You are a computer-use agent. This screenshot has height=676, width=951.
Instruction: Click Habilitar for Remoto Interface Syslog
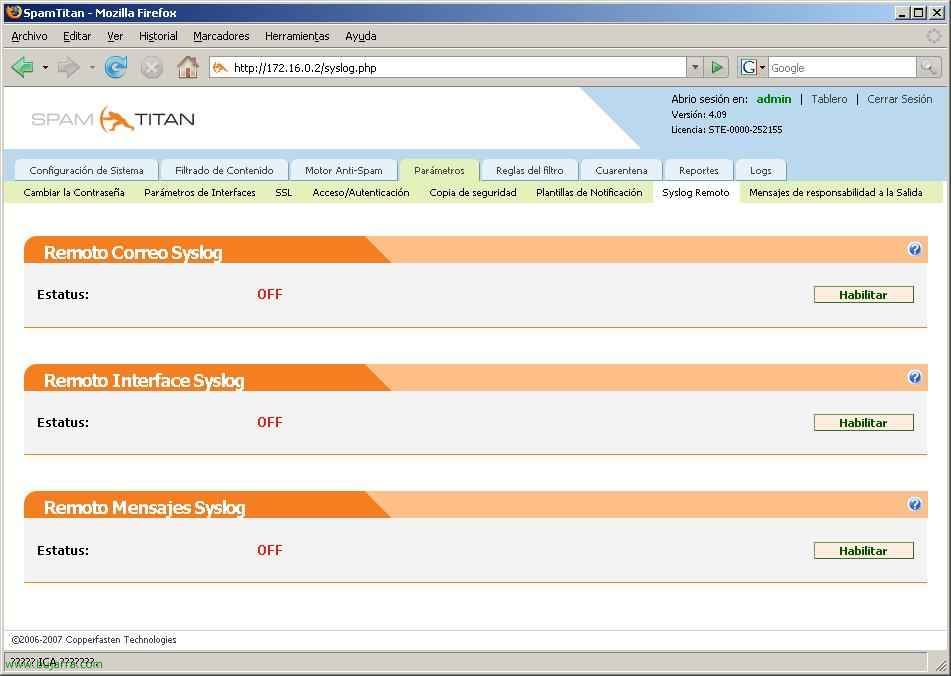[x=863, y=423]
